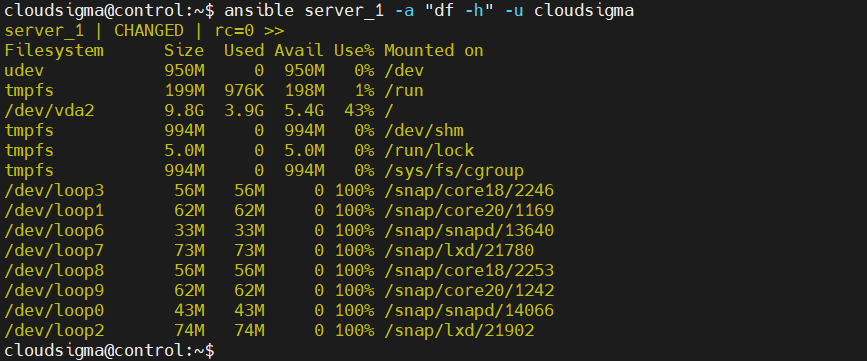
Task: Click the '43%' usage value
Action: tap(359, 111)
